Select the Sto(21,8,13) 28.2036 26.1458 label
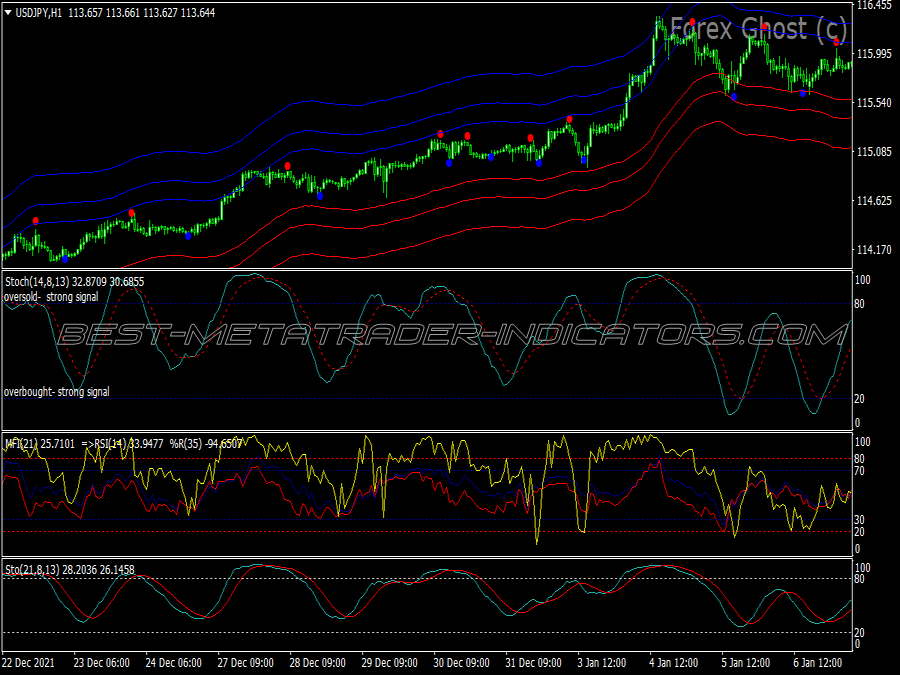Screen dimensions: 900x675 click(x=69, y=570)
